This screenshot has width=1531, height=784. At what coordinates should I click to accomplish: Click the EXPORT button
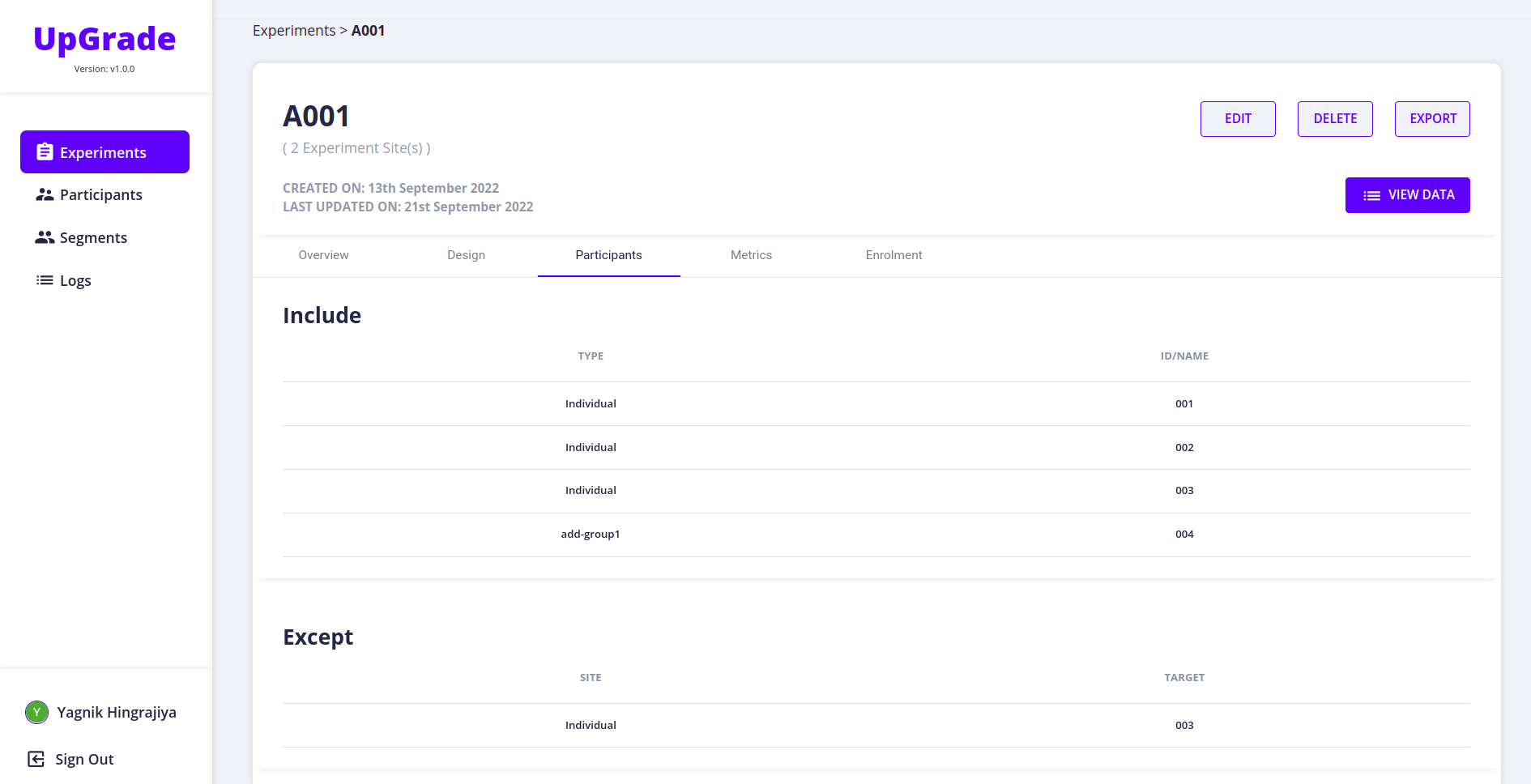click(x=1432, y=118)
